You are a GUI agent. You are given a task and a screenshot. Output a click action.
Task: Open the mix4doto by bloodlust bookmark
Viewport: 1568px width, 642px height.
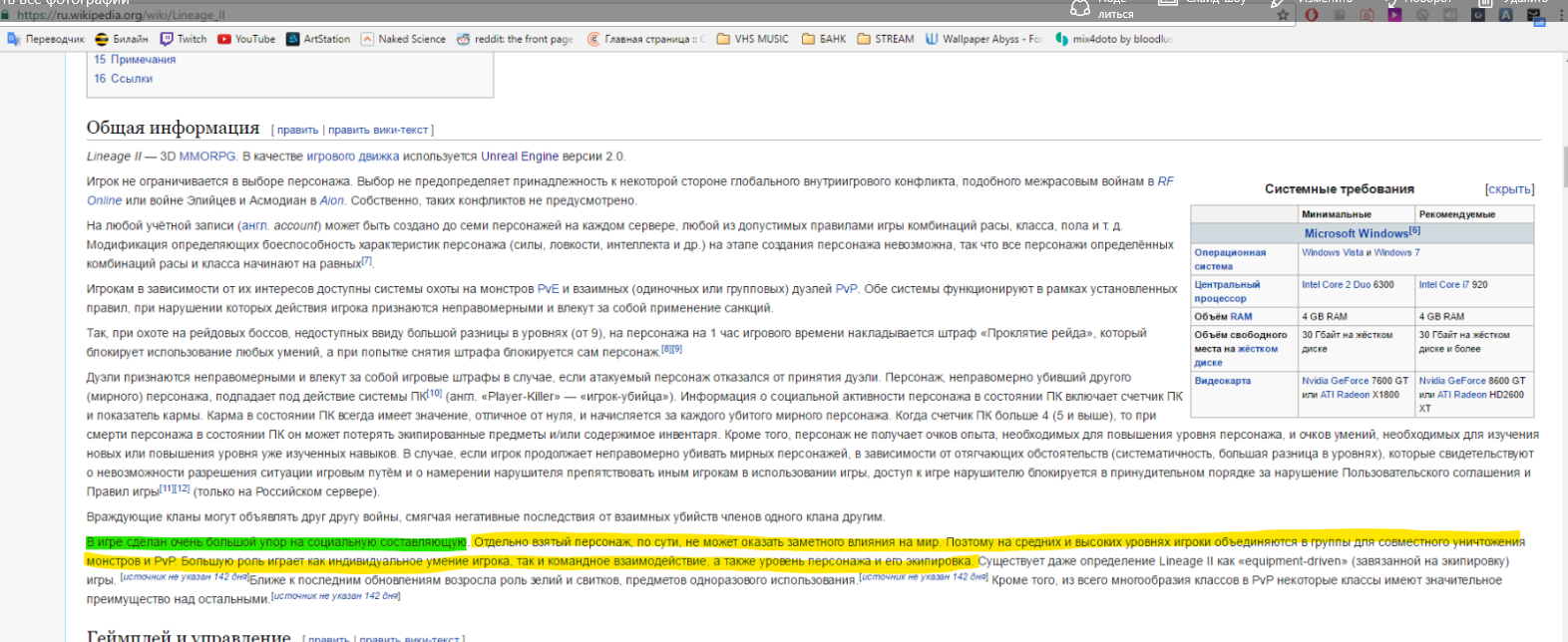point(1114,39)
